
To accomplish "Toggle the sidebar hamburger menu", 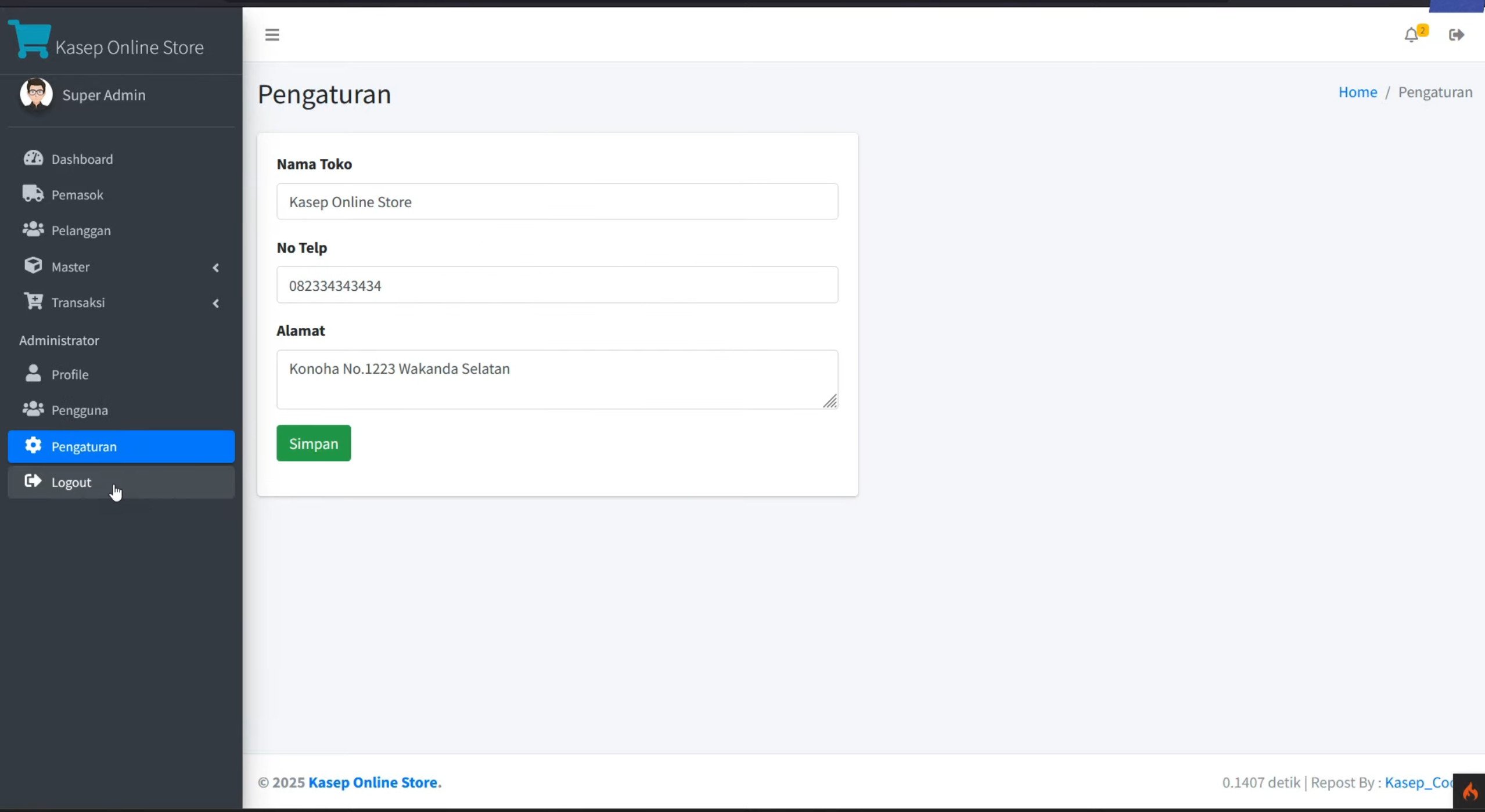I will [272, 35].
